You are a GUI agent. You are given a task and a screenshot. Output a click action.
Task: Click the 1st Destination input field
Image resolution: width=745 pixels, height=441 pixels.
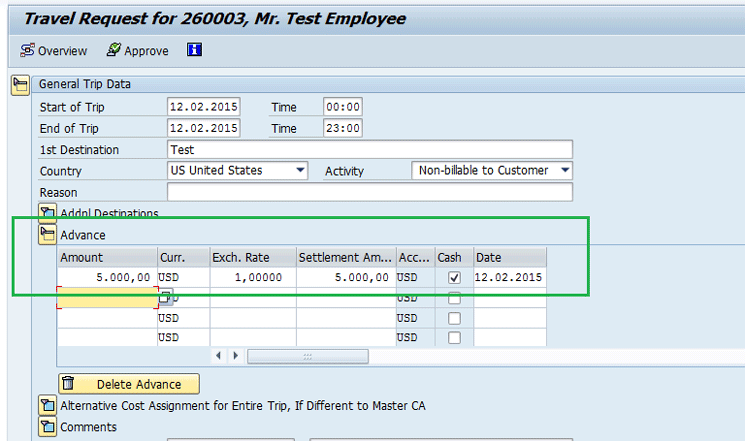pos(370,150)
